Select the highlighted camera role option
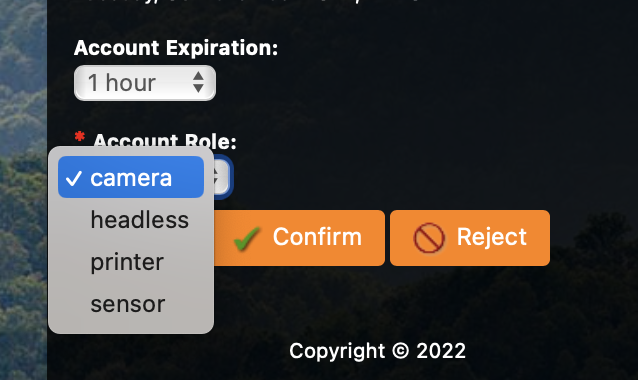Viewport: 638px width, 380px height. 131,177
